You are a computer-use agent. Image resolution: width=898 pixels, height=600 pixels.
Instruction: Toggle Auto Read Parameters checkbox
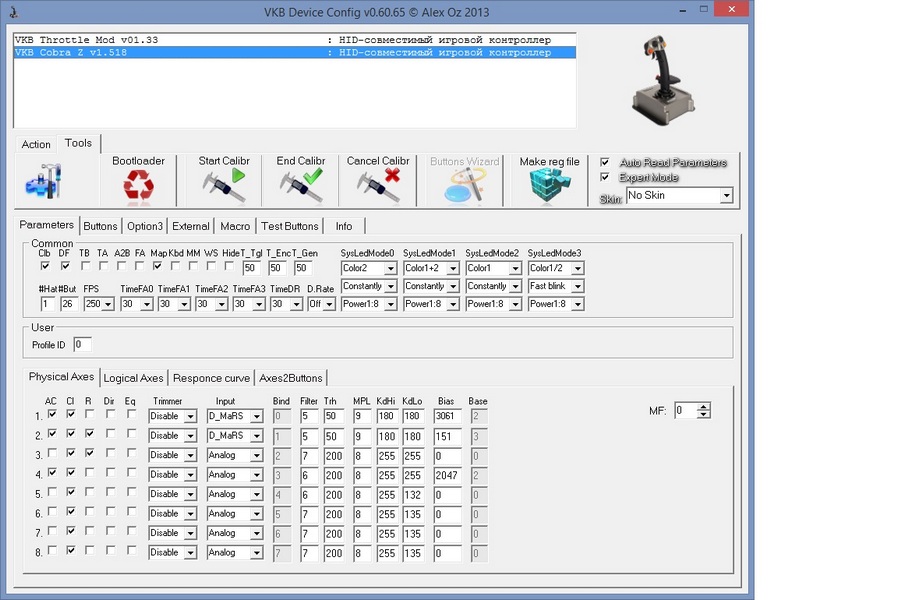[604, 162]
